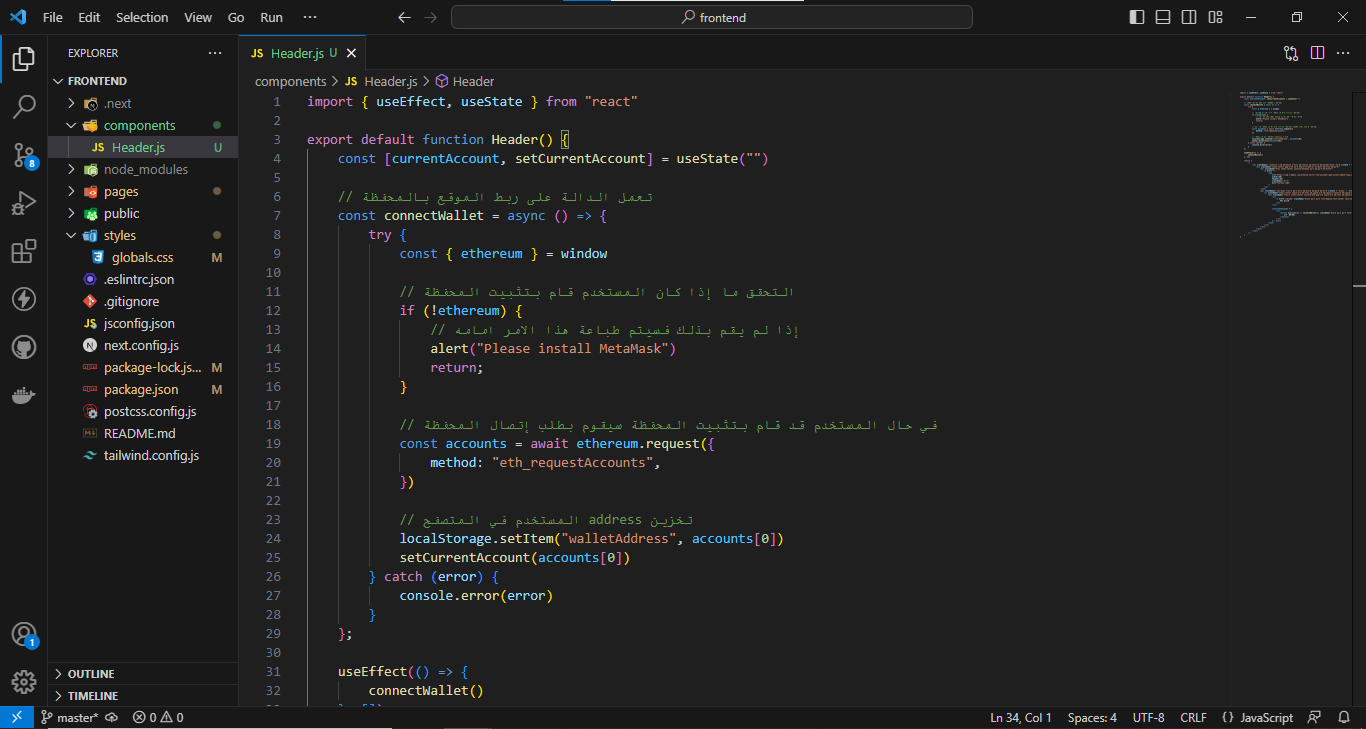Open the Extensions view

[24, 251]
